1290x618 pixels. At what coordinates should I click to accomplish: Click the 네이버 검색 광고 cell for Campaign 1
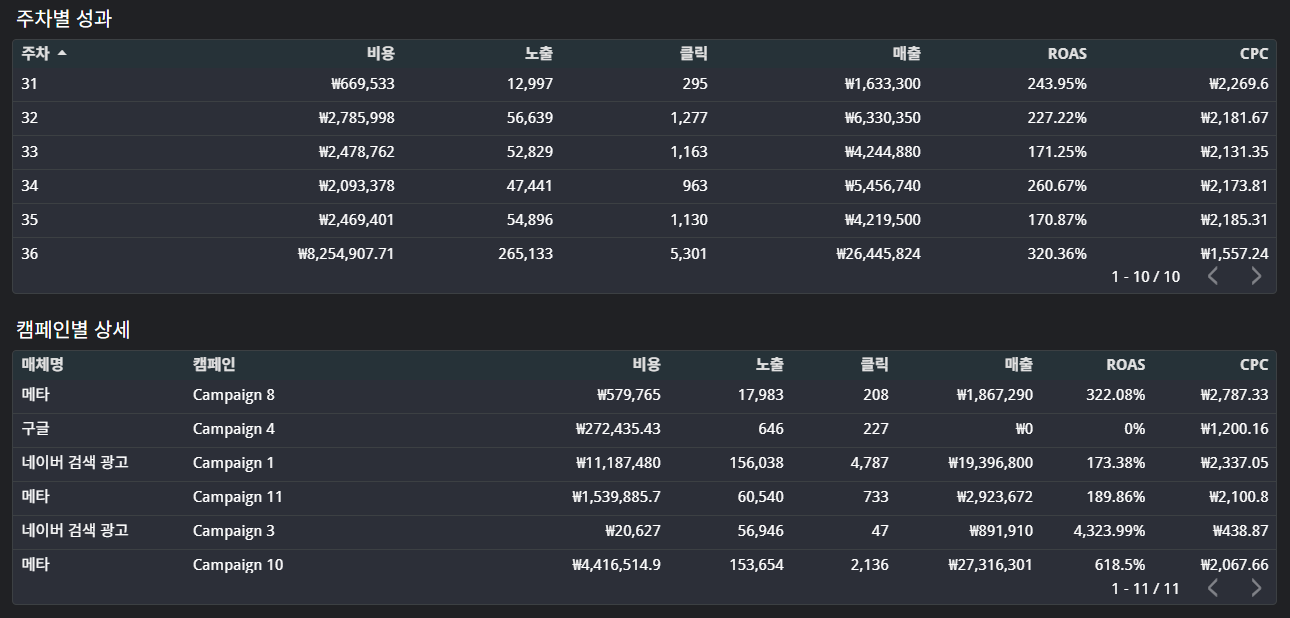pyautogui.click(x=75, y=463)
